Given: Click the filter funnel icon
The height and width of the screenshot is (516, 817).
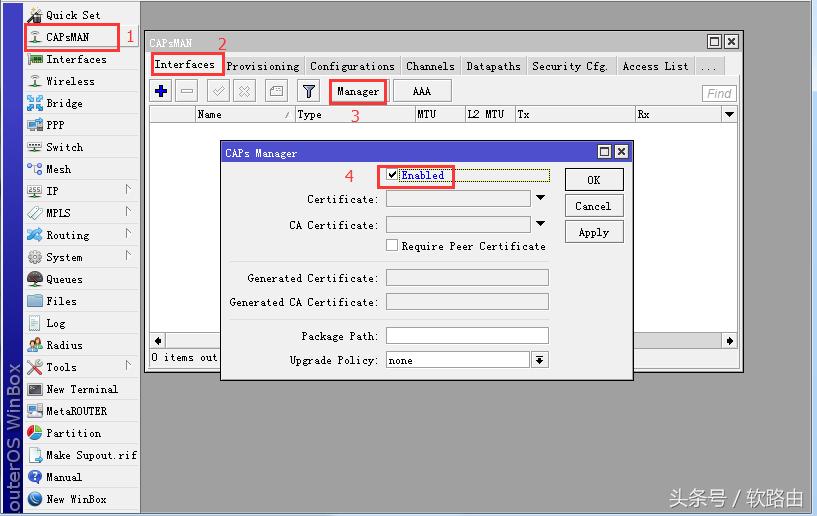Looking at the screenshot, I should tap(310, 91).
